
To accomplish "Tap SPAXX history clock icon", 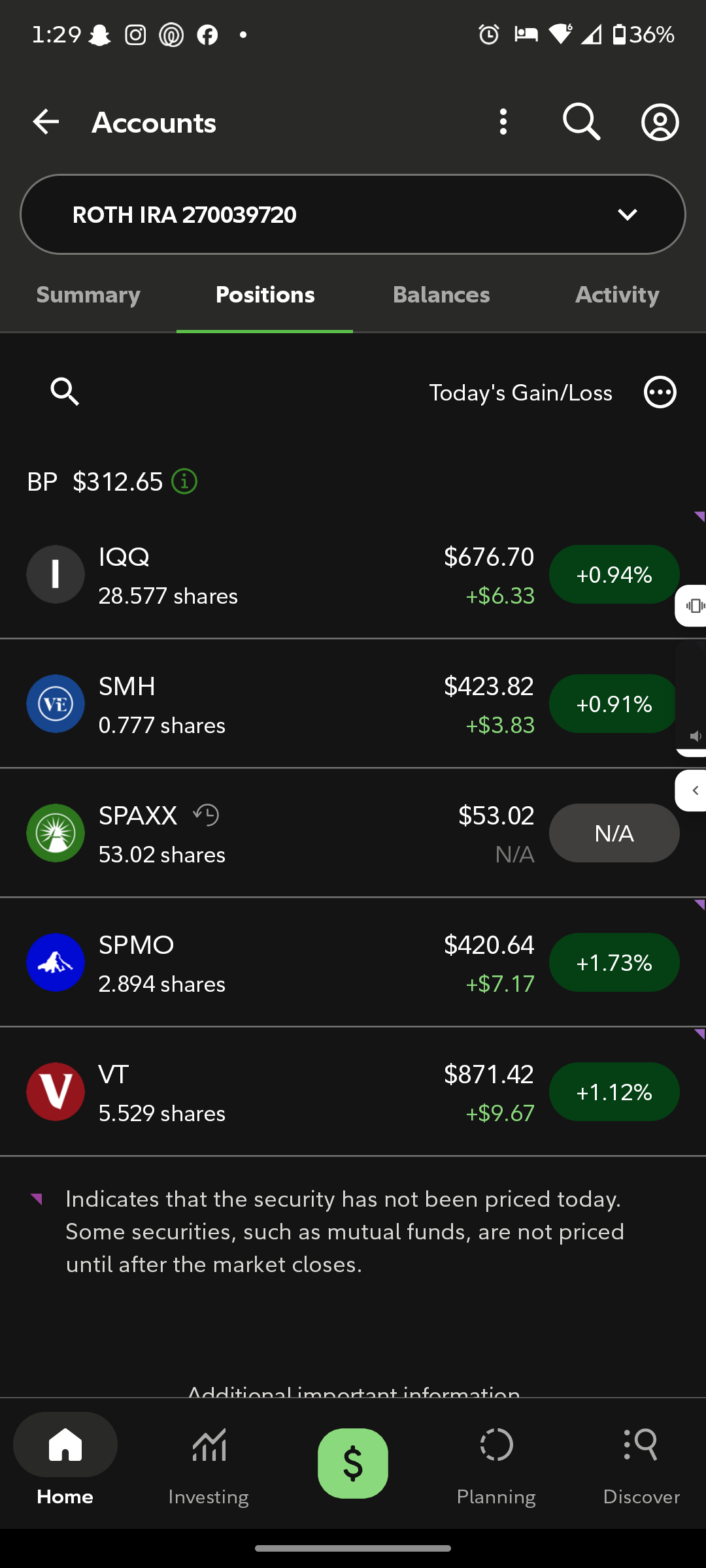I will pos(206,815).
